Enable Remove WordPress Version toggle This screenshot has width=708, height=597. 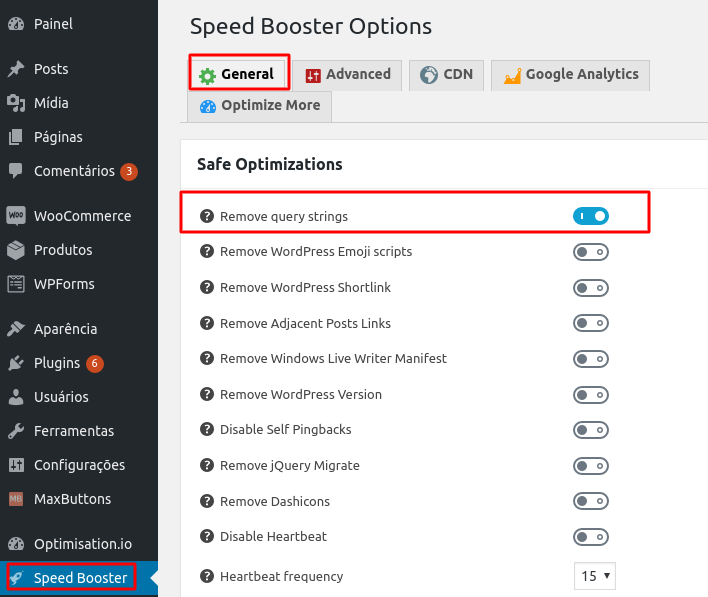point(591,395)
